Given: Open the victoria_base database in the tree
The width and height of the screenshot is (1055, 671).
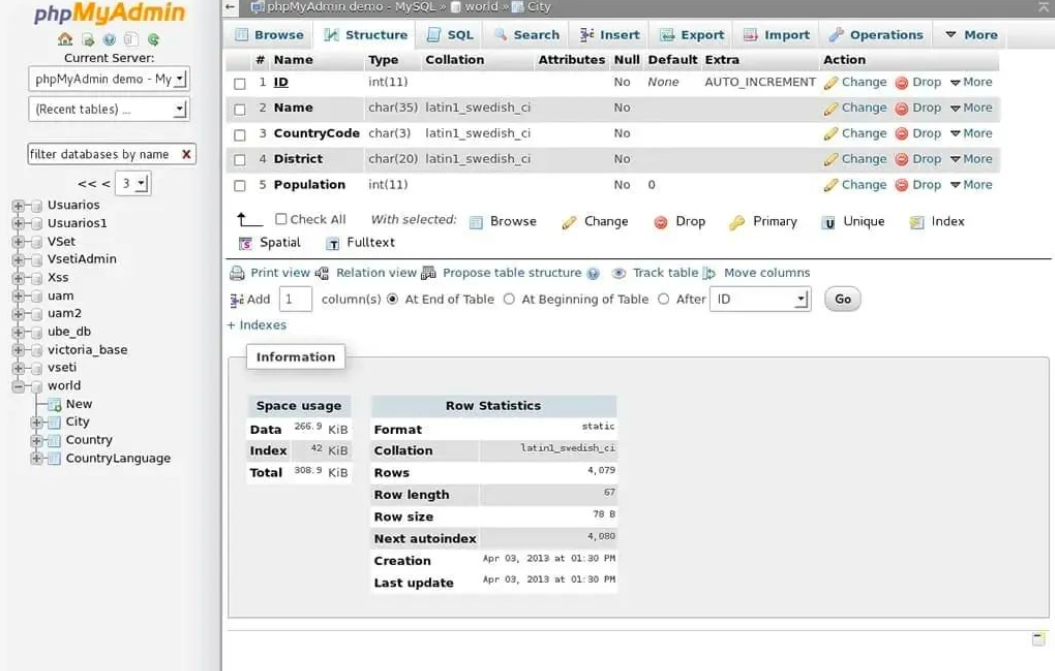Looking at the screenshot, I should pyautogui.click(x=87, y=350).
